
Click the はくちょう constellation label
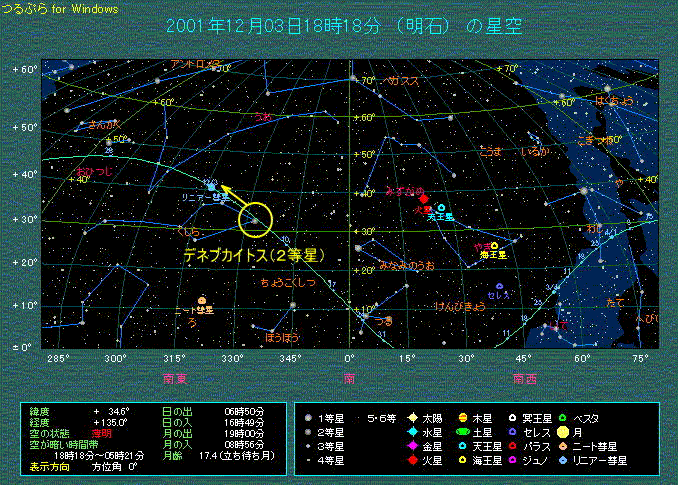click(x=613, y=101)
